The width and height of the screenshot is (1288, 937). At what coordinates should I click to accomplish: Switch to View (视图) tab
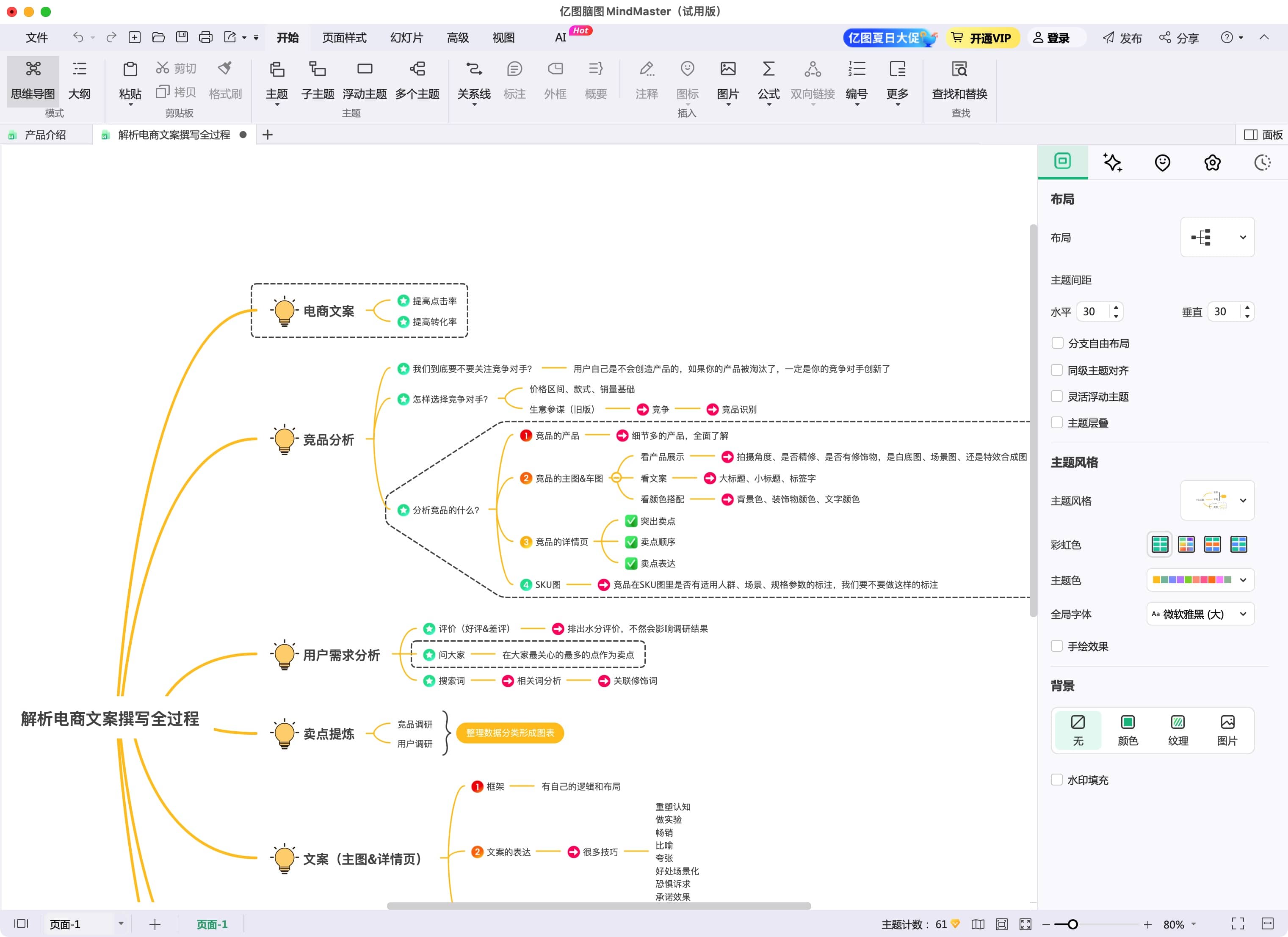(503, 38)
